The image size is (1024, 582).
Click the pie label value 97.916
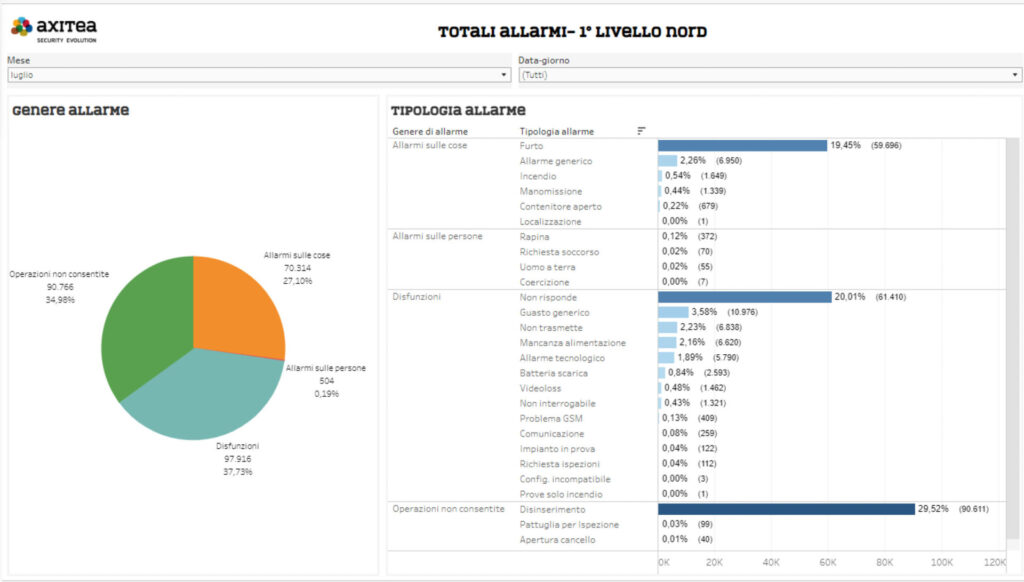coord(237,459)
